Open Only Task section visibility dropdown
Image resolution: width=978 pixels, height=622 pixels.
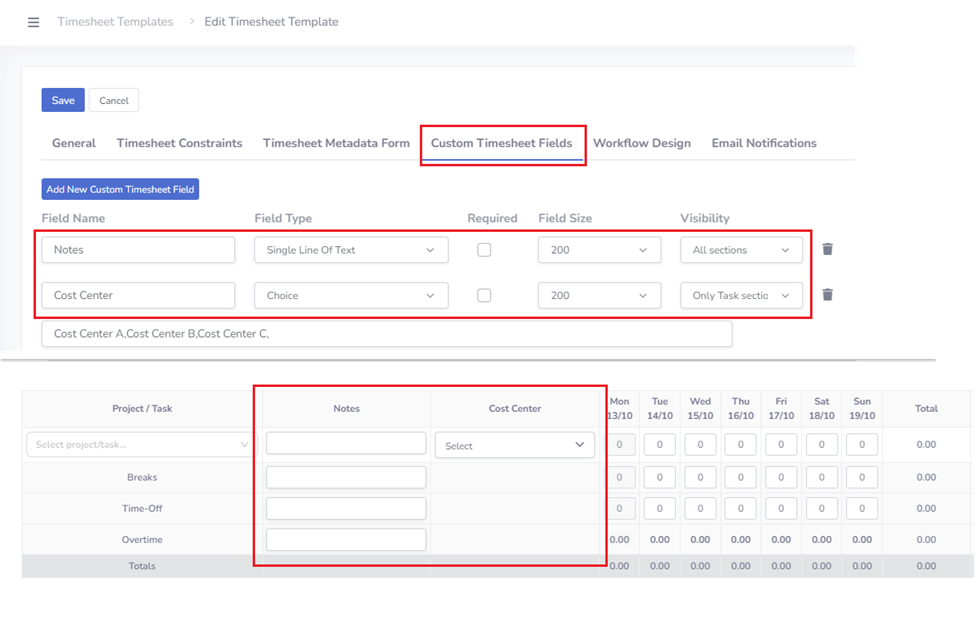pyautogui.click(x=741, y=295)
